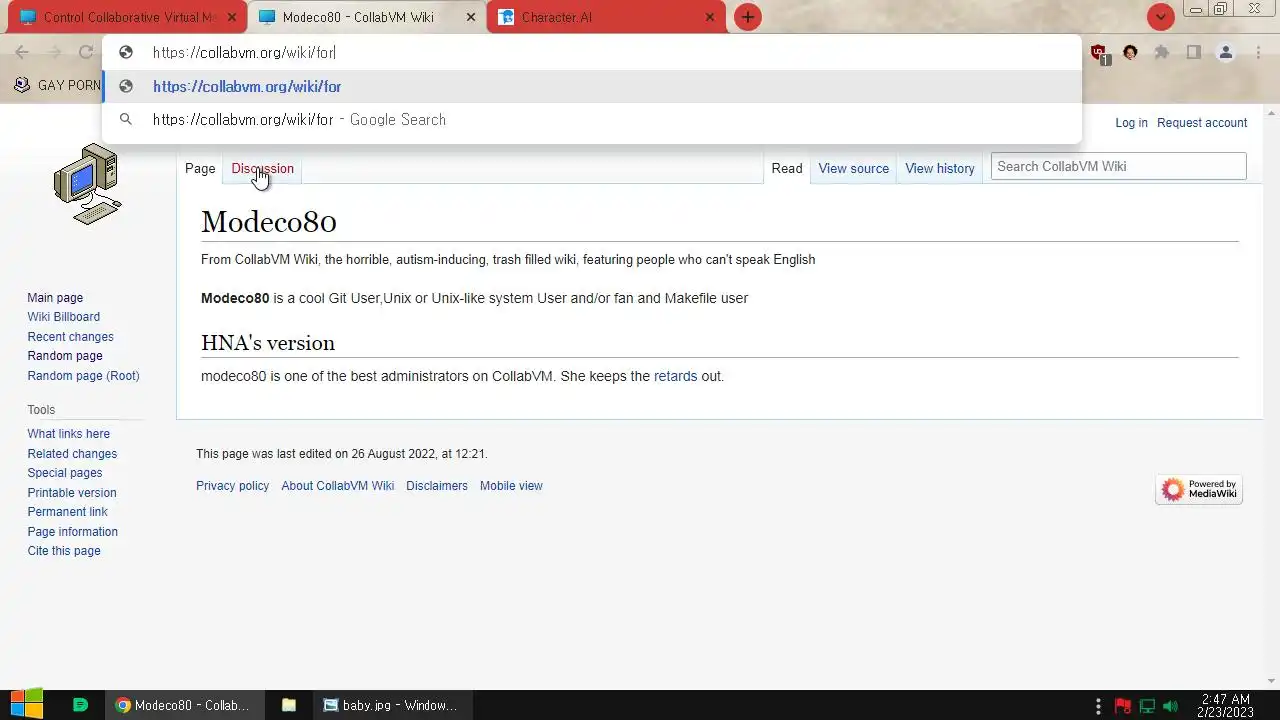1280x720 pixels.
Task: Click the Request account link
Action: [1202, 123]
